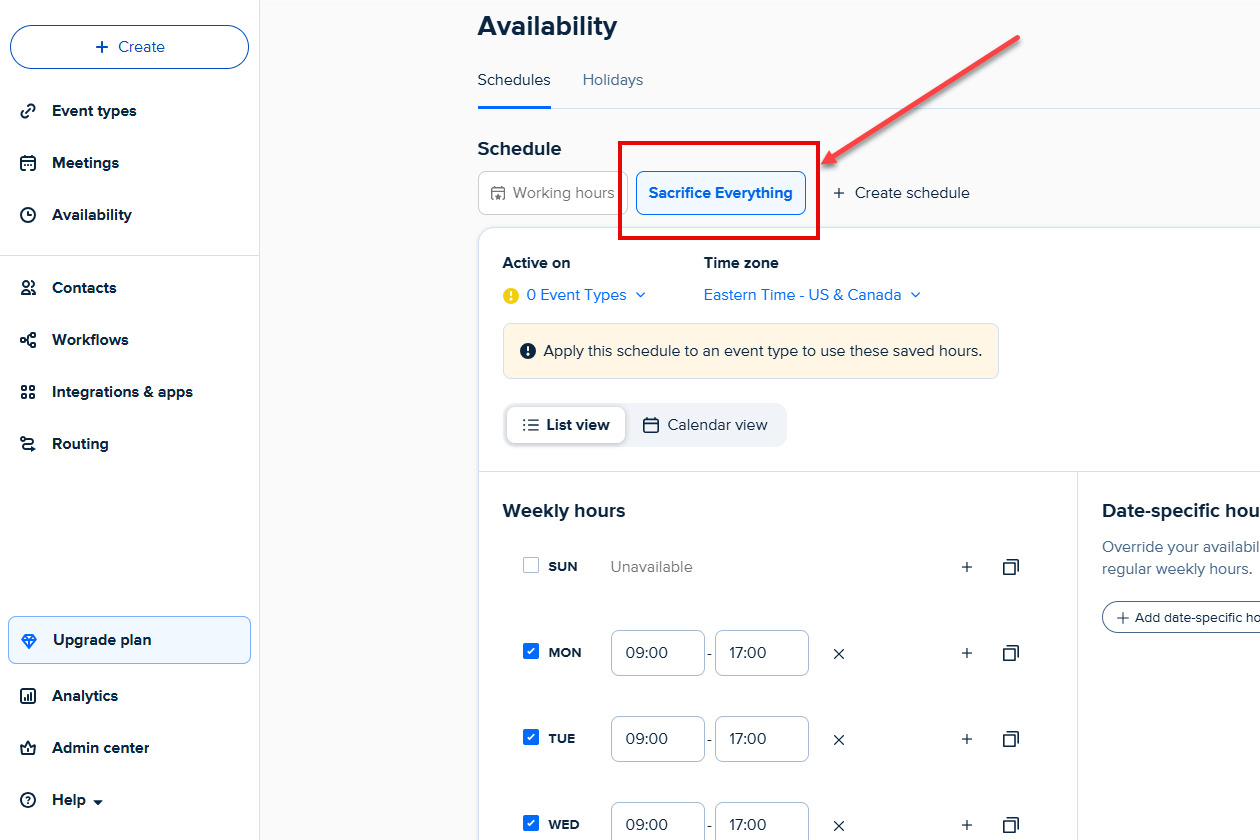Switch to Calendar view
1260x840 pixels.
(x=706, y=424)
